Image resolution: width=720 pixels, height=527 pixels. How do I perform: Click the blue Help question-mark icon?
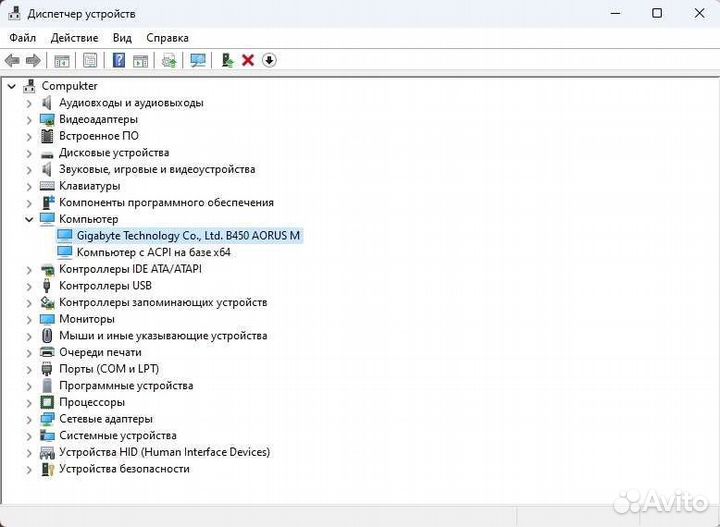click(119, 61)
